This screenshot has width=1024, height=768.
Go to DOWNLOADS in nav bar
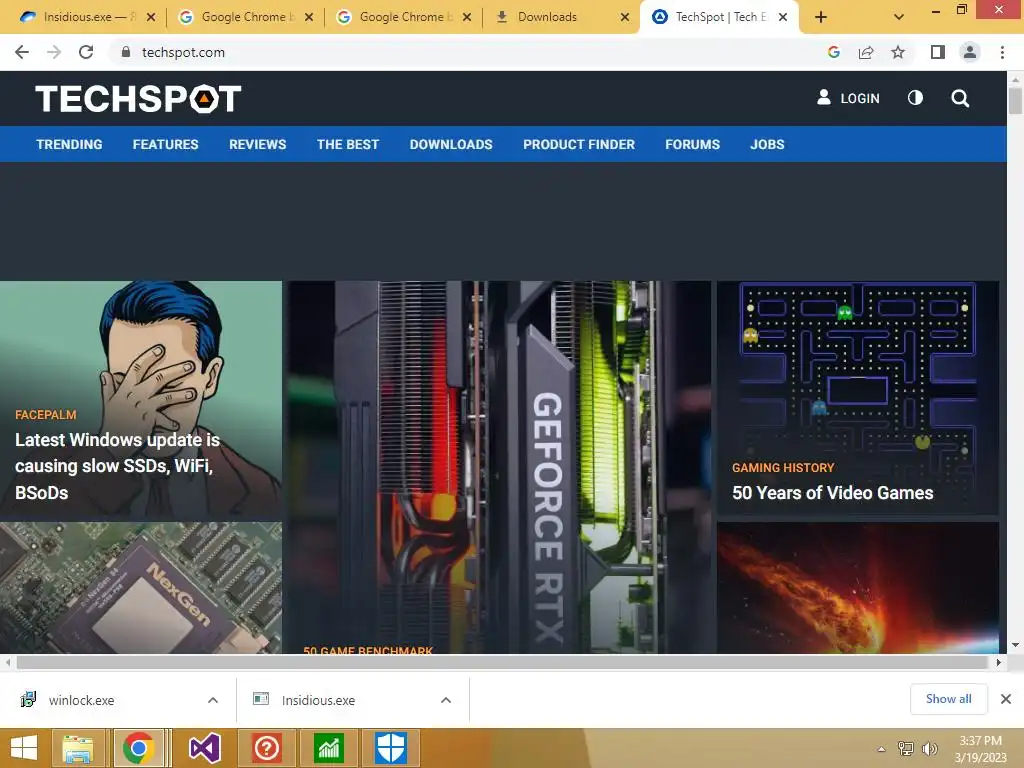click(x=451, y=144)
